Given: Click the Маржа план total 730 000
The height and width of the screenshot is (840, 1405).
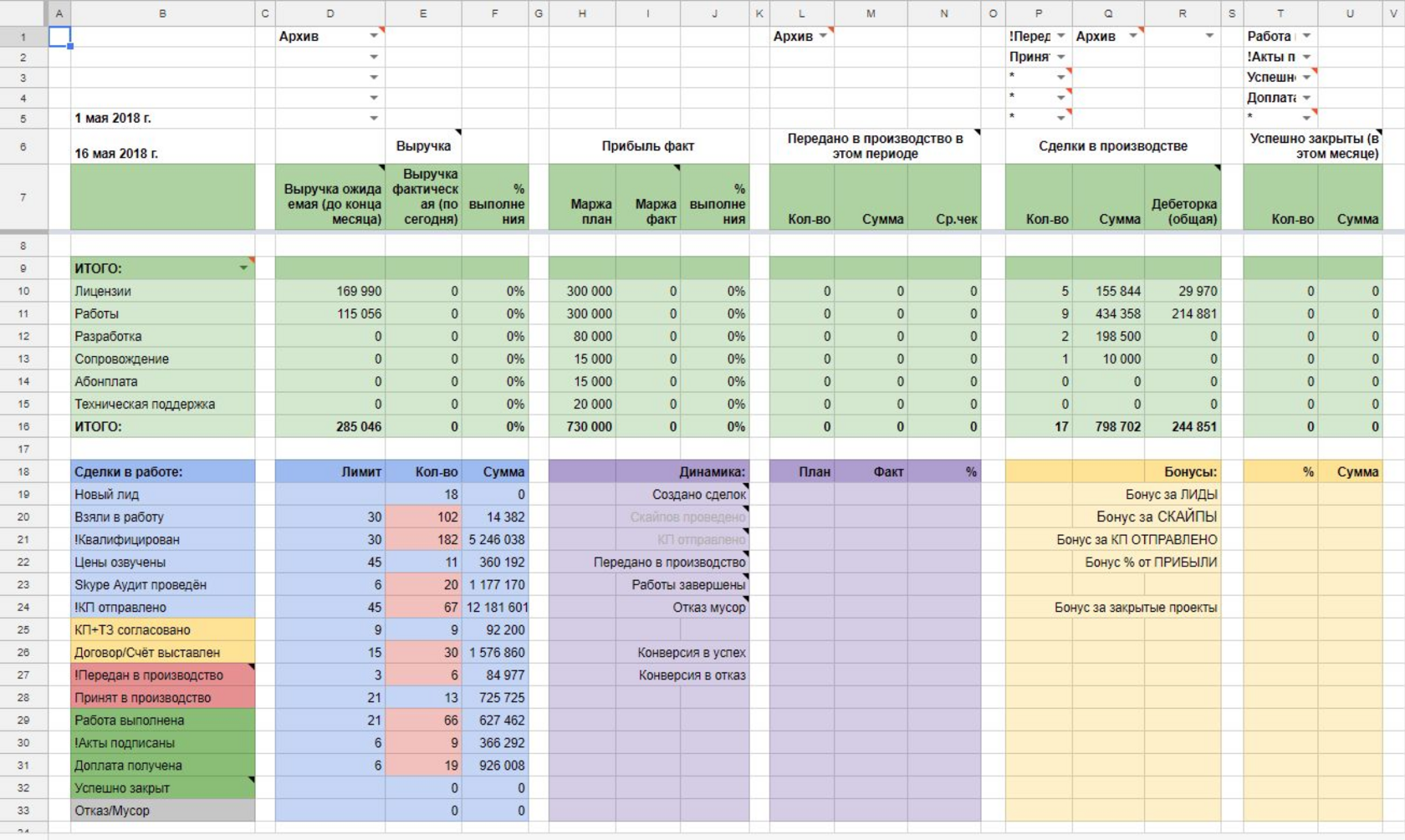Looking at the screenshot, I should pos(582,426).
